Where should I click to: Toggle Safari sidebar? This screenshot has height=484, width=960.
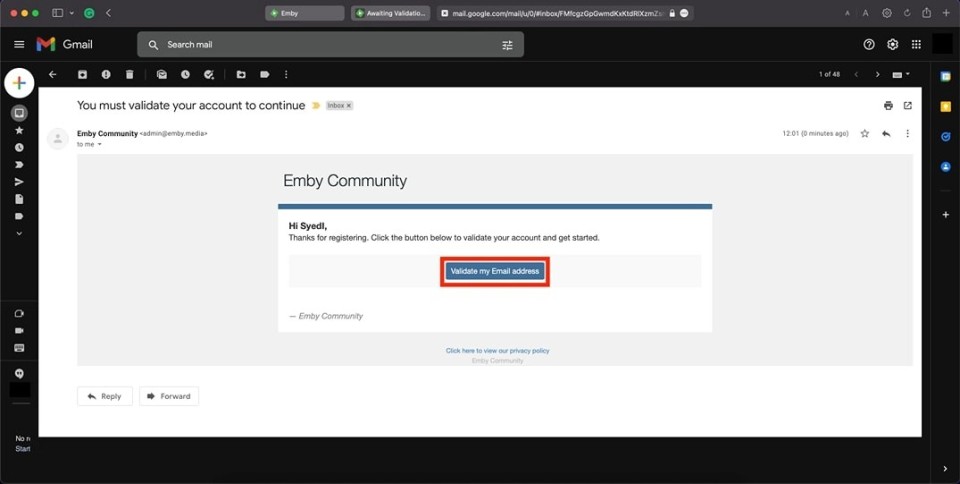click(58, 13)
